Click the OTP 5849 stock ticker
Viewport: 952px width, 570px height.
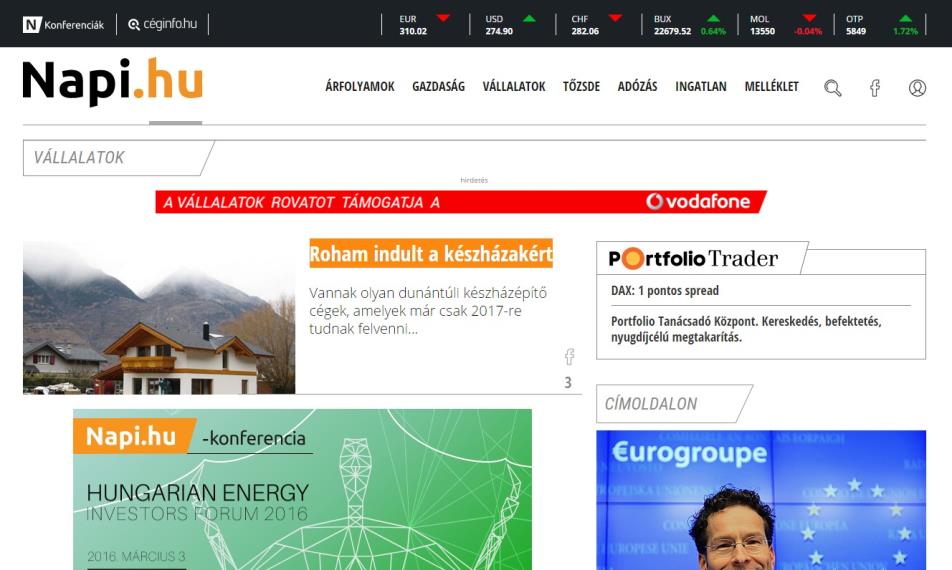[882, 25]
